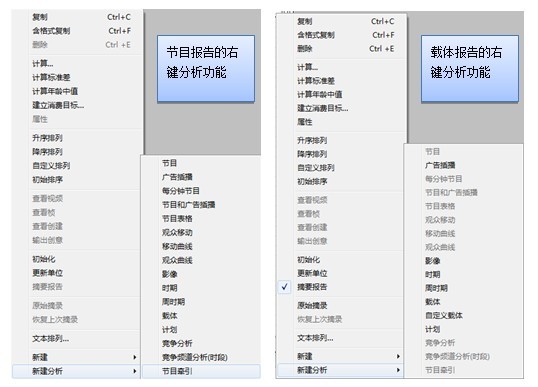Viewport: 538px width, 387px height.
Task: Select 计算标准差 in 载体报告 menu
Action: coord(316,81)
